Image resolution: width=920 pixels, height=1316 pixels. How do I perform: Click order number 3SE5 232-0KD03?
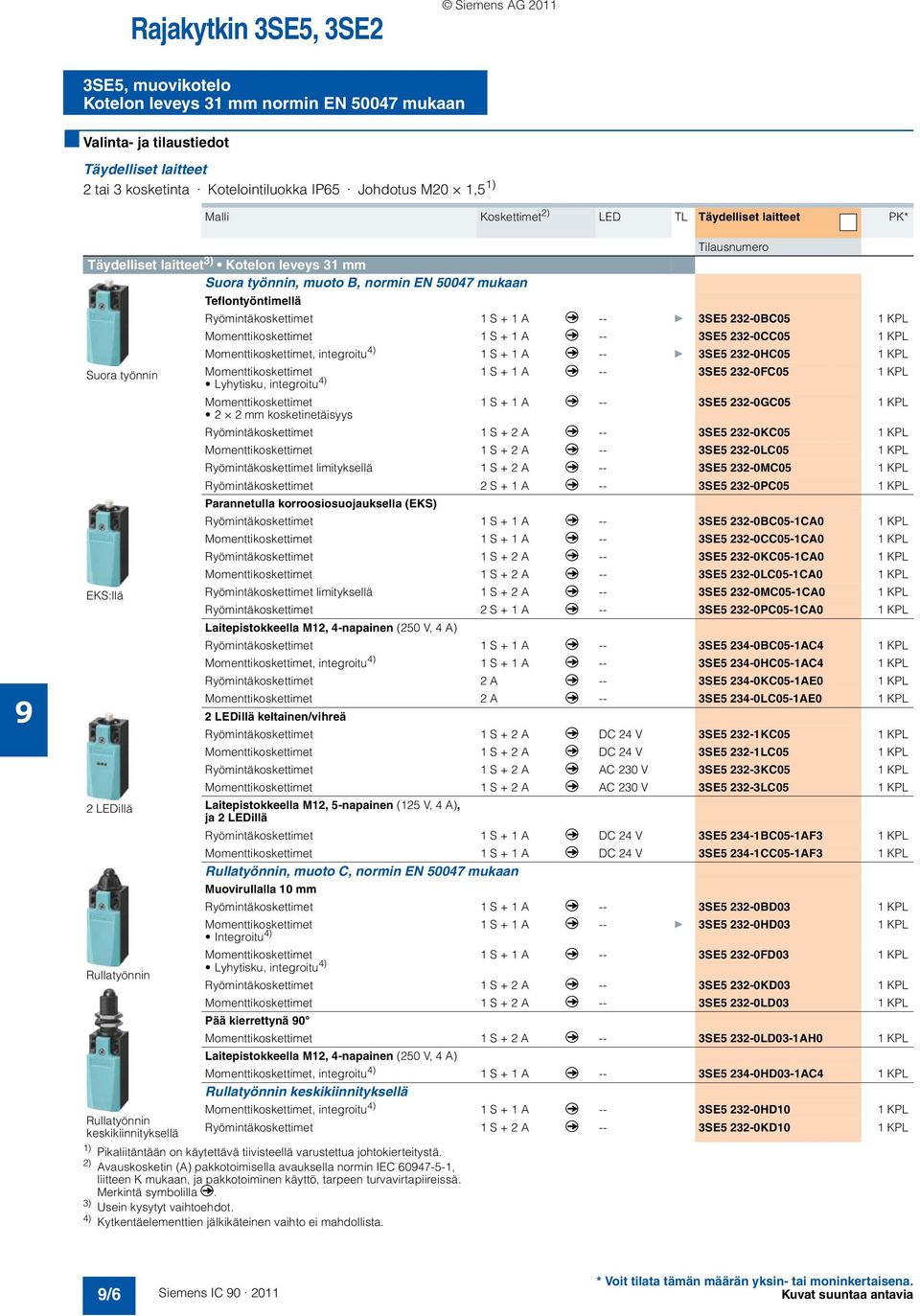pyautogui.click(x=744, y=985)
